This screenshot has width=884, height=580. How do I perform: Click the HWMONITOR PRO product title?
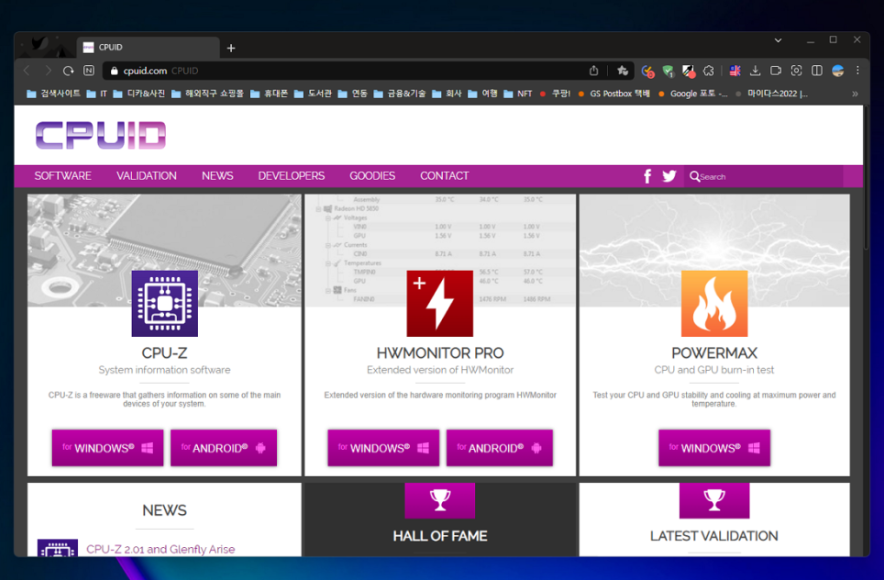click(440, 353)
